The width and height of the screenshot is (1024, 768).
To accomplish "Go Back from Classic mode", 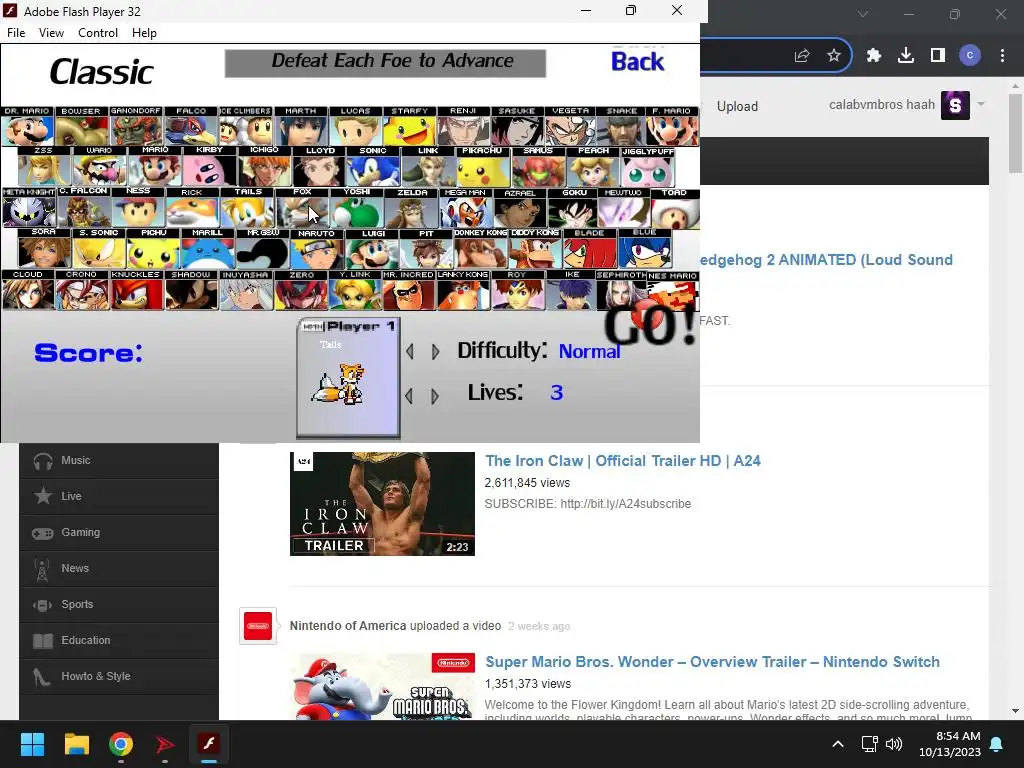I will point(637,61).
